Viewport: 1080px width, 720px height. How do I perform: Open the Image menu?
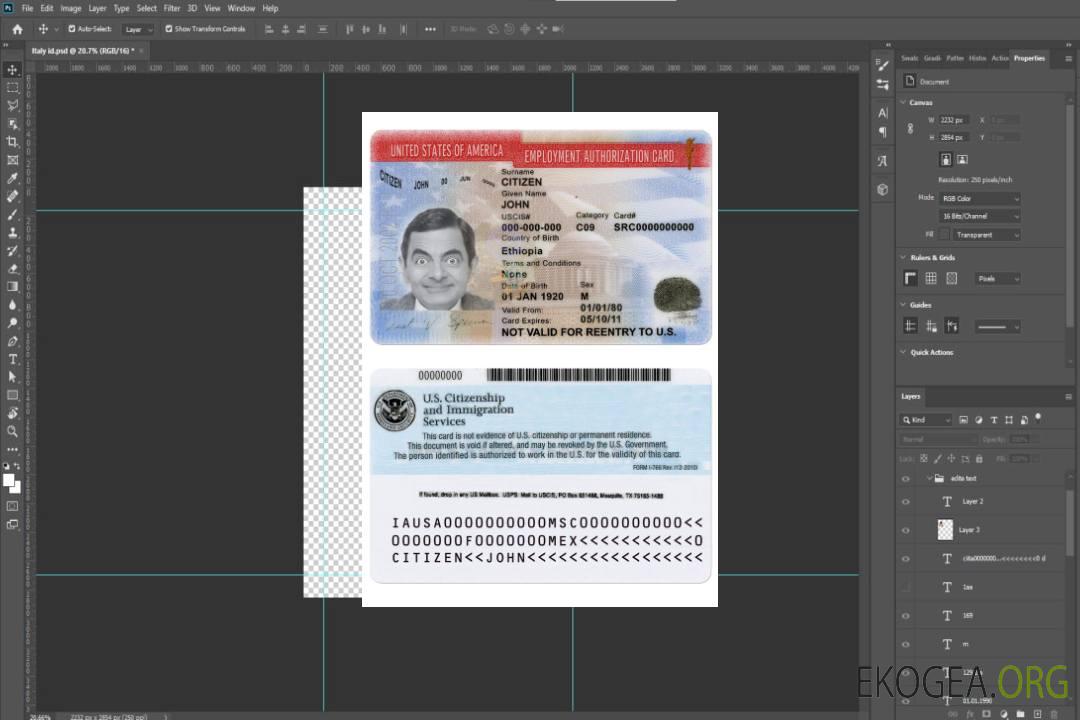tap(70, 8)
